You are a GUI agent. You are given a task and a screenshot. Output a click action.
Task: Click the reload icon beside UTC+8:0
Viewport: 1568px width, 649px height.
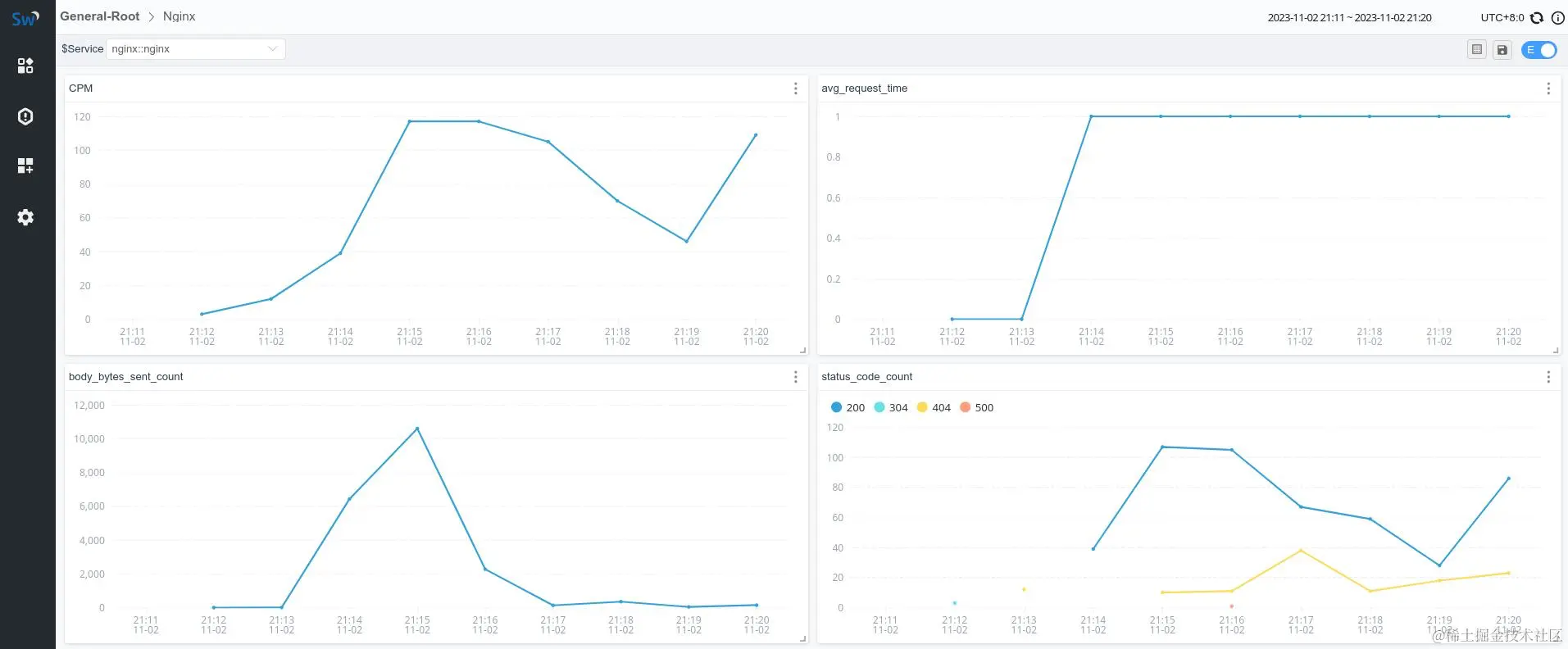[x=1537, y=17]
